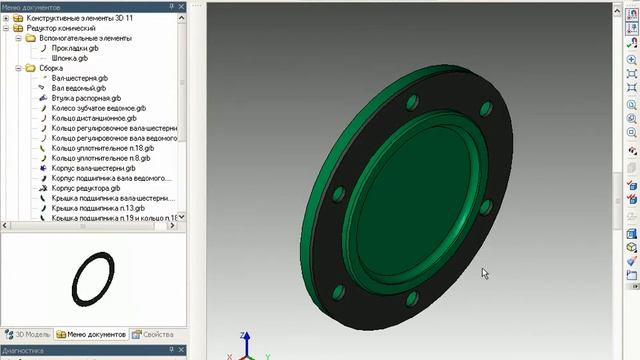Select Колесо зубчатое ведомое.grb file

99,108
